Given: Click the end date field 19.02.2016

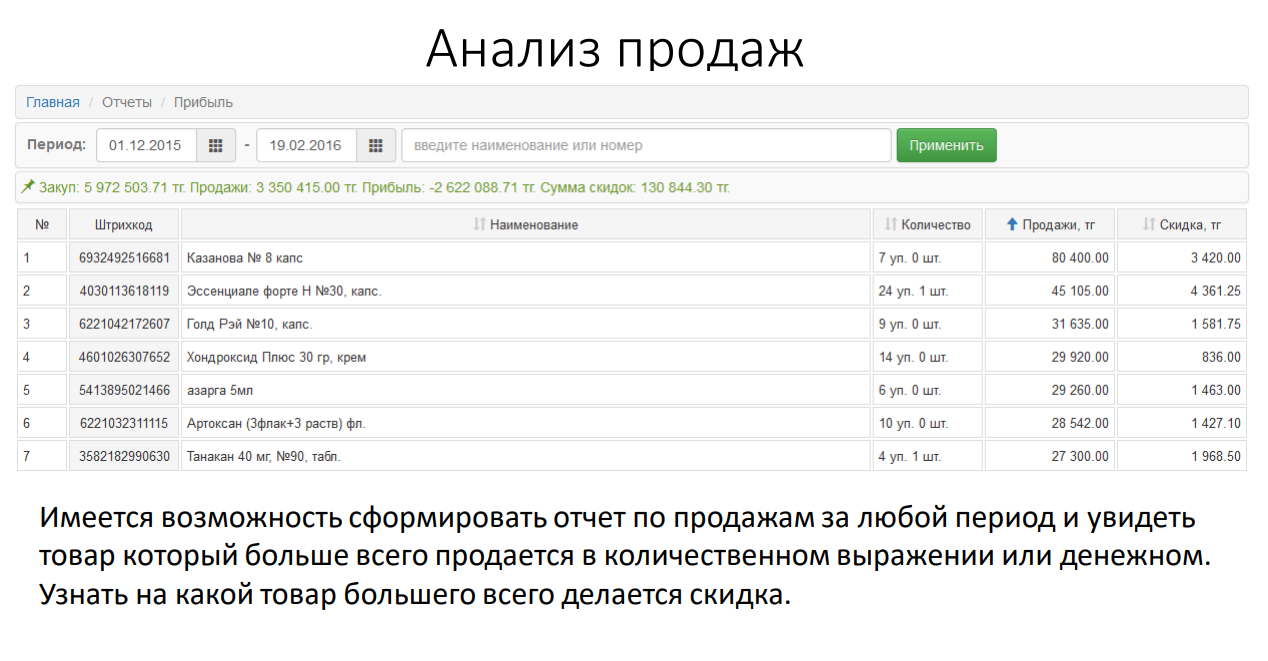Looking at the screenshot, I should (308, 146).
